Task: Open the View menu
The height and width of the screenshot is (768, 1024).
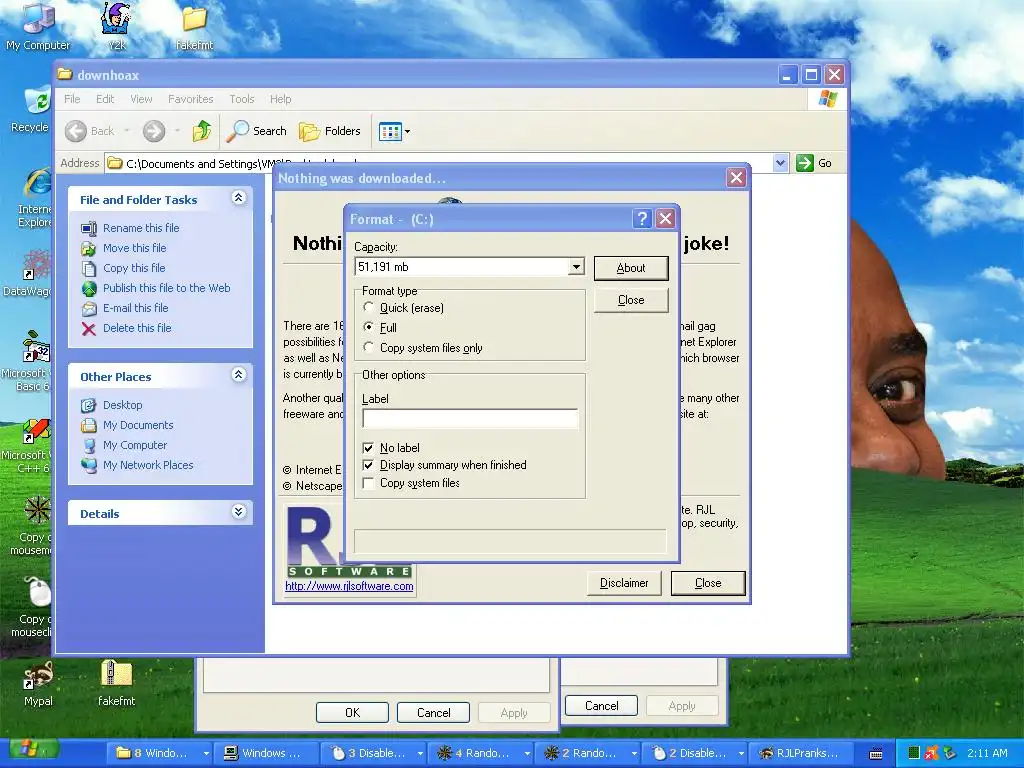Action: [x=141, y=99]
